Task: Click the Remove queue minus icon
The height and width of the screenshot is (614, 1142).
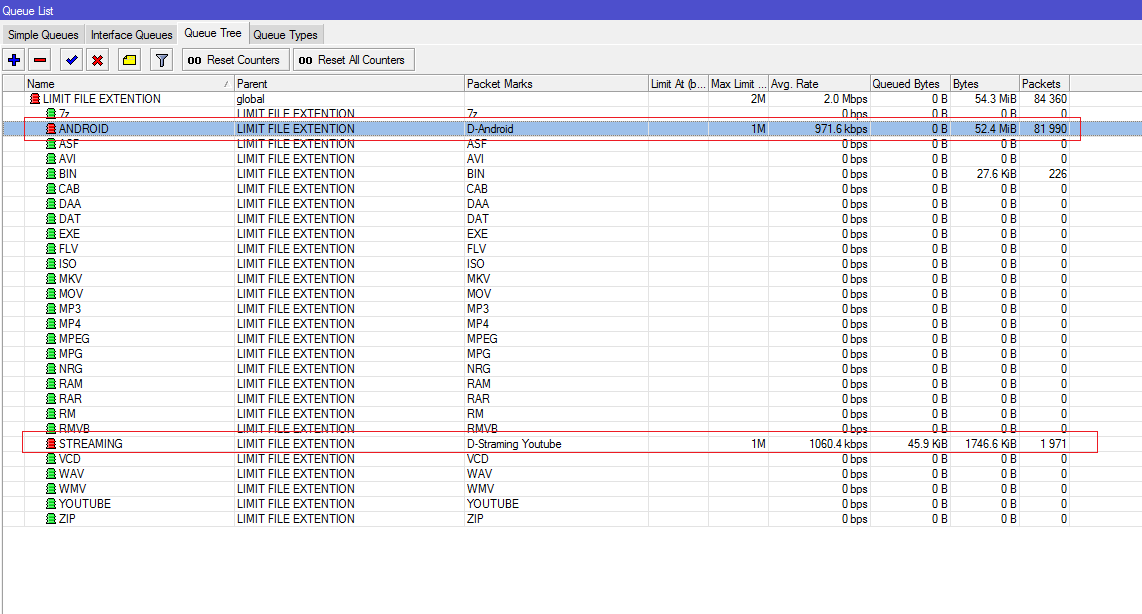Action: coord(41,59)
